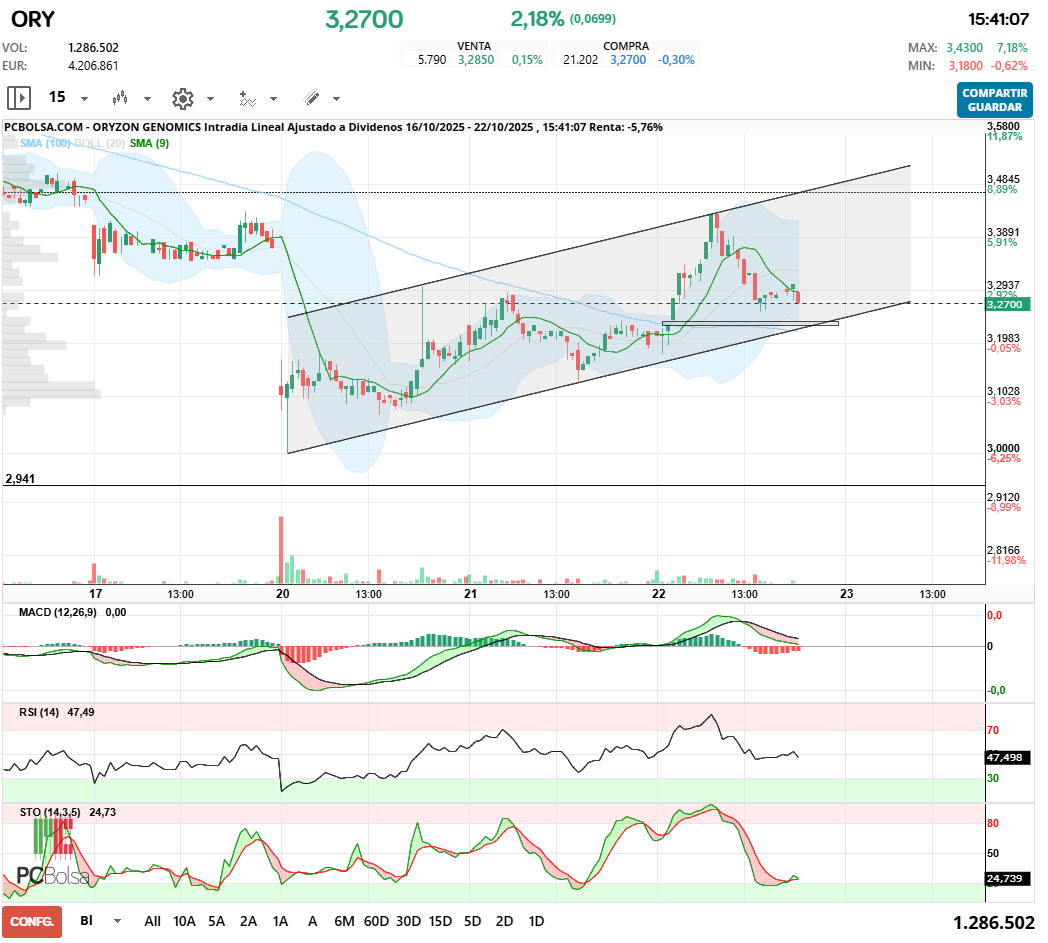Expand the indicators dropdown arrow

pos(273,99)
